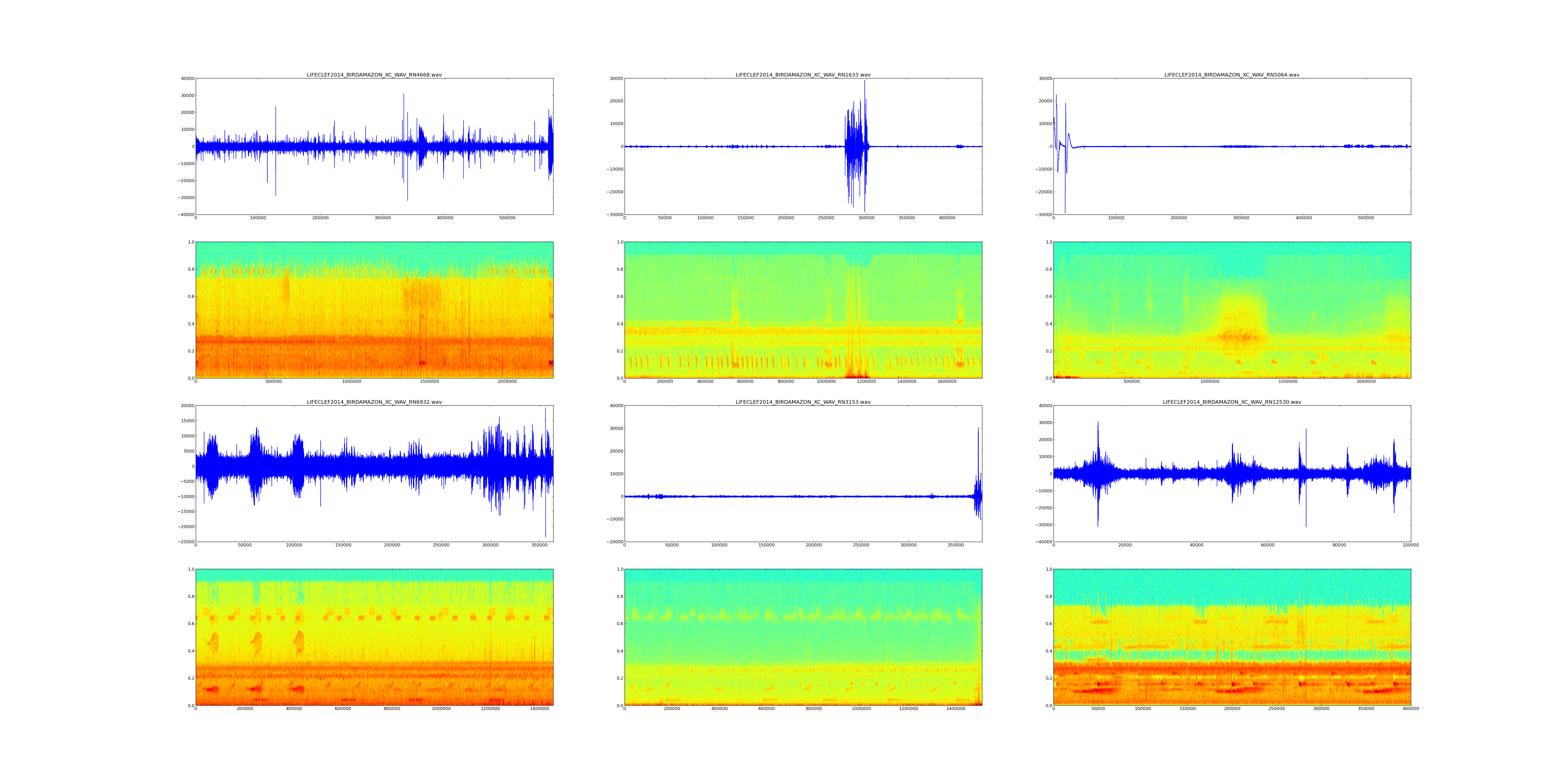Viewport: 1568px width, 784px height.
Task: Click the RN6932.wav waveform plot
Action: 374,473
